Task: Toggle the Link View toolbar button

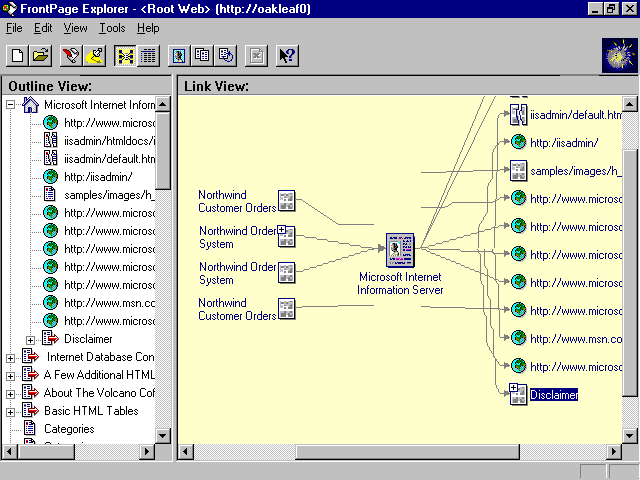Action: point(125,55)
